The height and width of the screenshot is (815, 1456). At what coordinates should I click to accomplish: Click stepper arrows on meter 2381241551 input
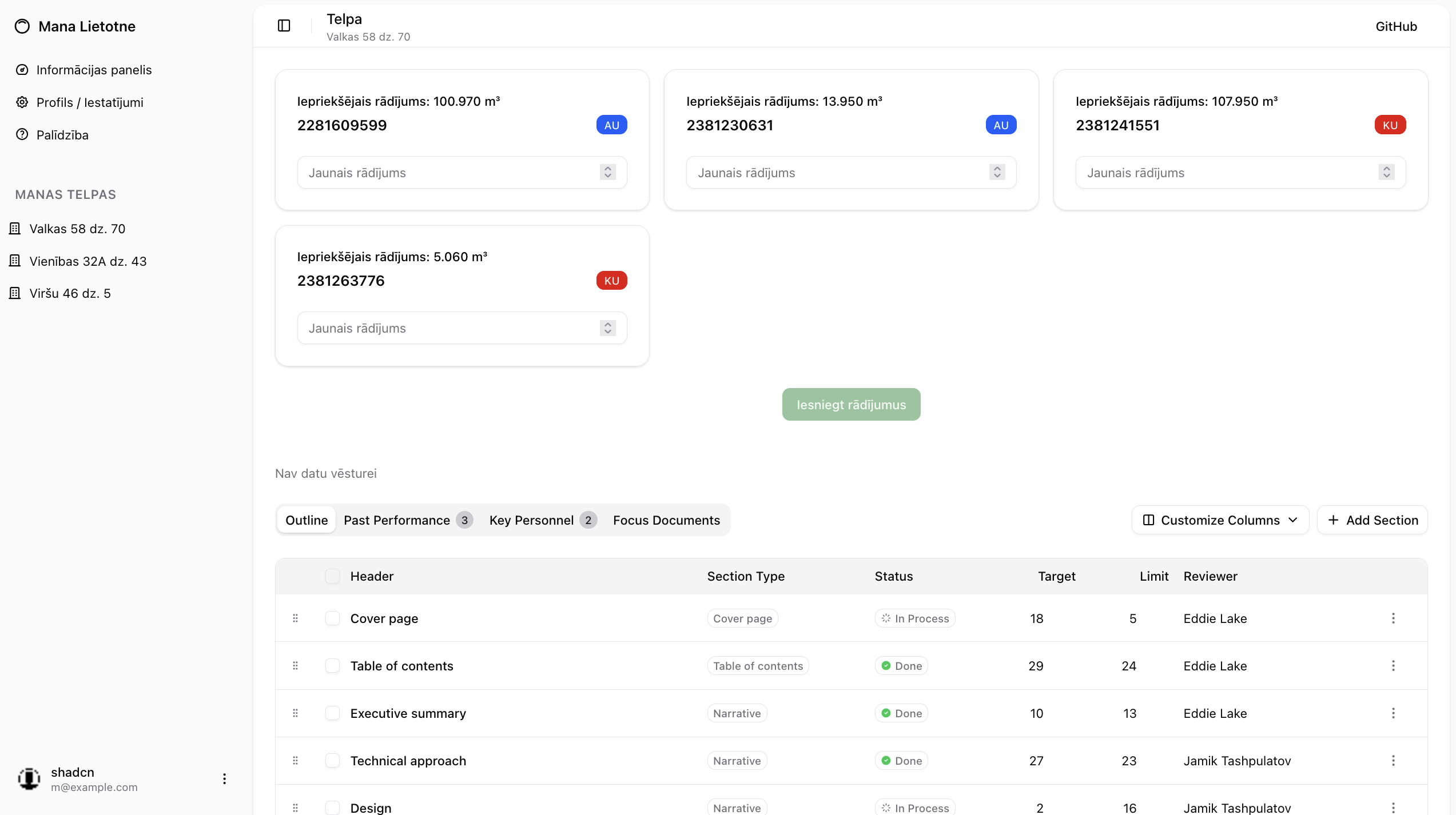click(1386, 173)
